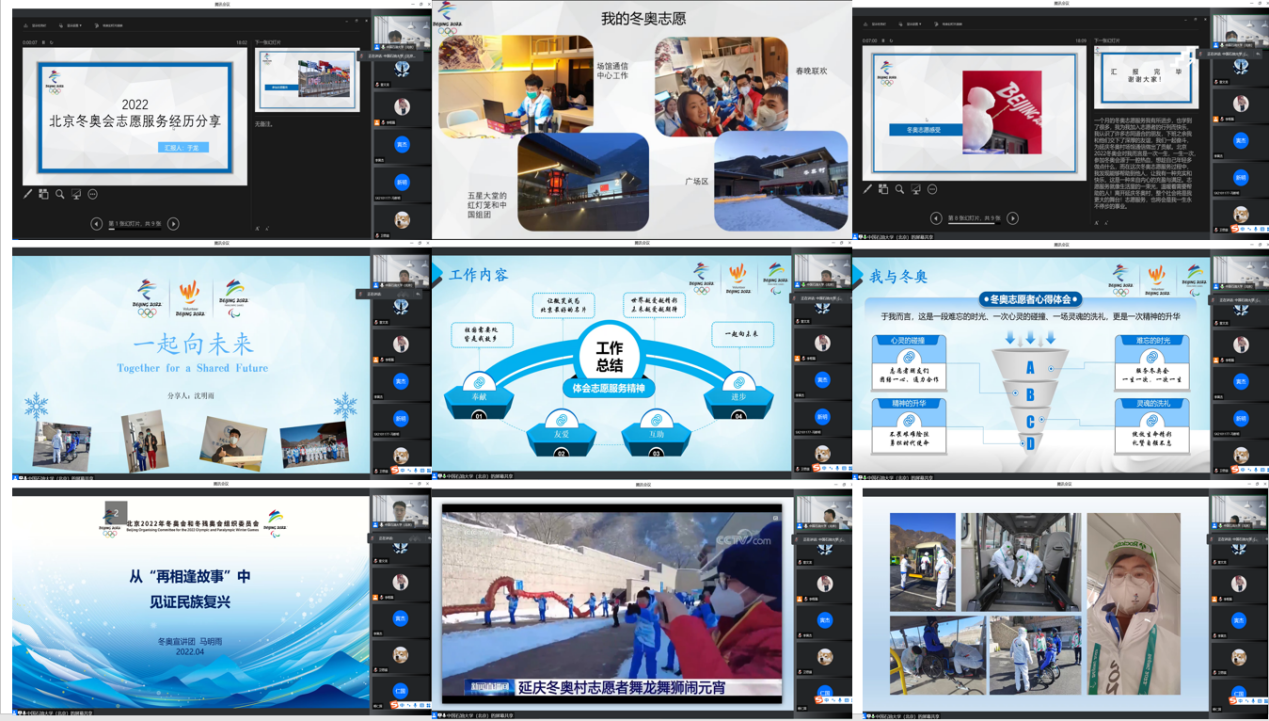Screen dimensions: 1269x721
Task: Open more options under the 2022 title slide
Action: click(92, 194)
